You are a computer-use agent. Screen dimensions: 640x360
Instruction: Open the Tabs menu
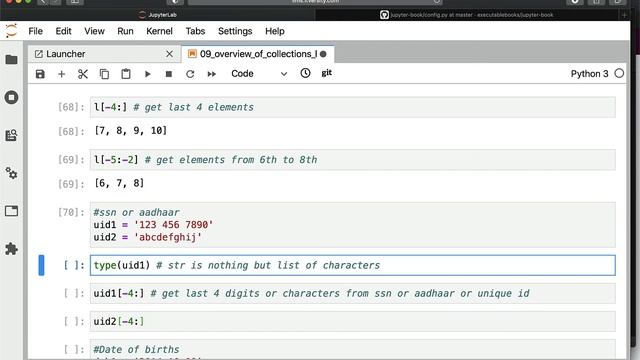pos(195,31)
